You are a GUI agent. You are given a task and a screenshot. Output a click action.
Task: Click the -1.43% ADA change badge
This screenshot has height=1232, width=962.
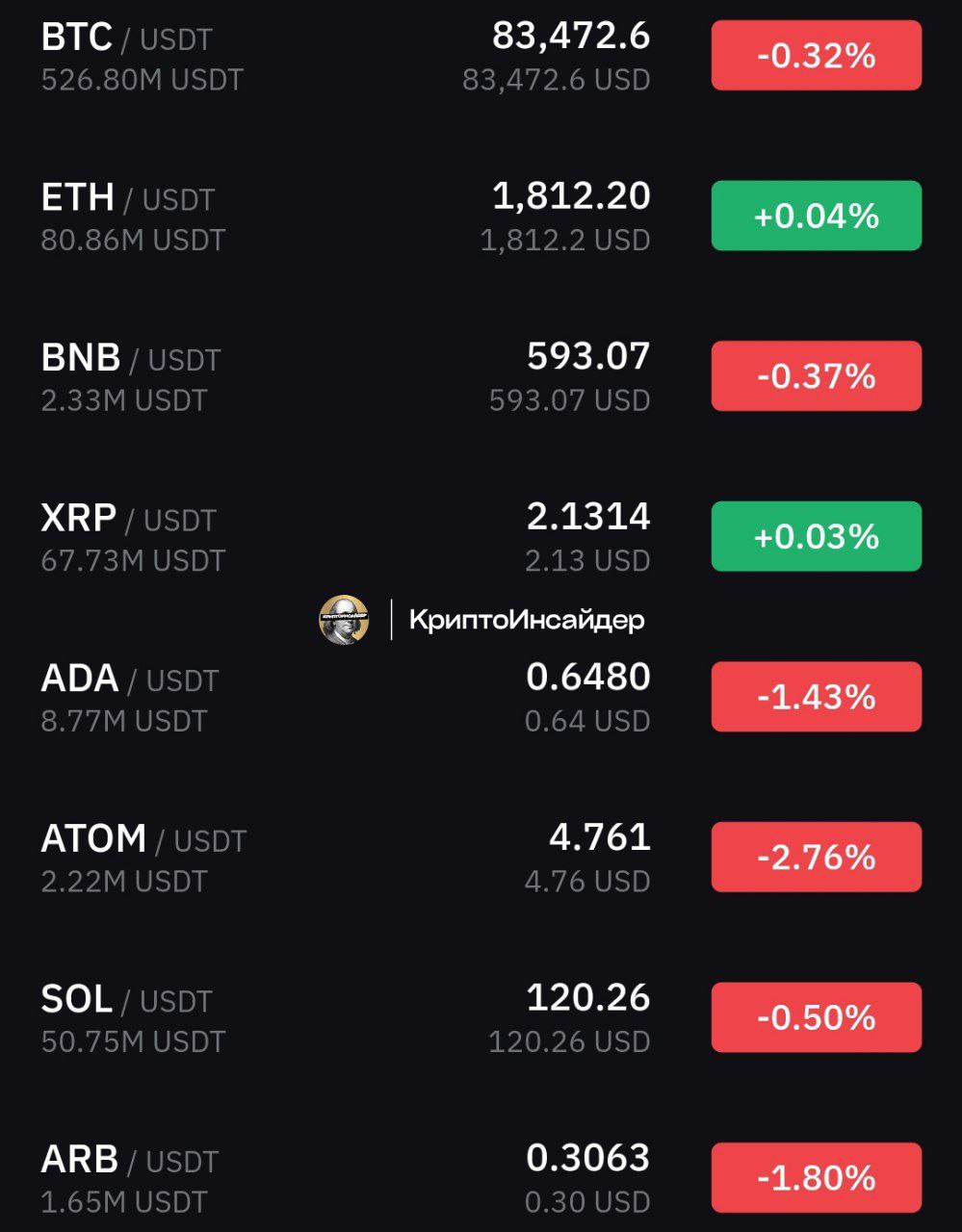[x=817, y=697]
